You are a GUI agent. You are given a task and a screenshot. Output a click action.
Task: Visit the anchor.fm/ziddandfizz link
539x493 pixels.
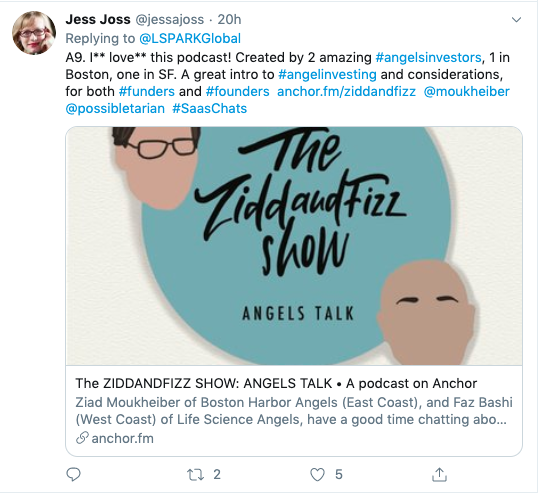pos(346,91)
